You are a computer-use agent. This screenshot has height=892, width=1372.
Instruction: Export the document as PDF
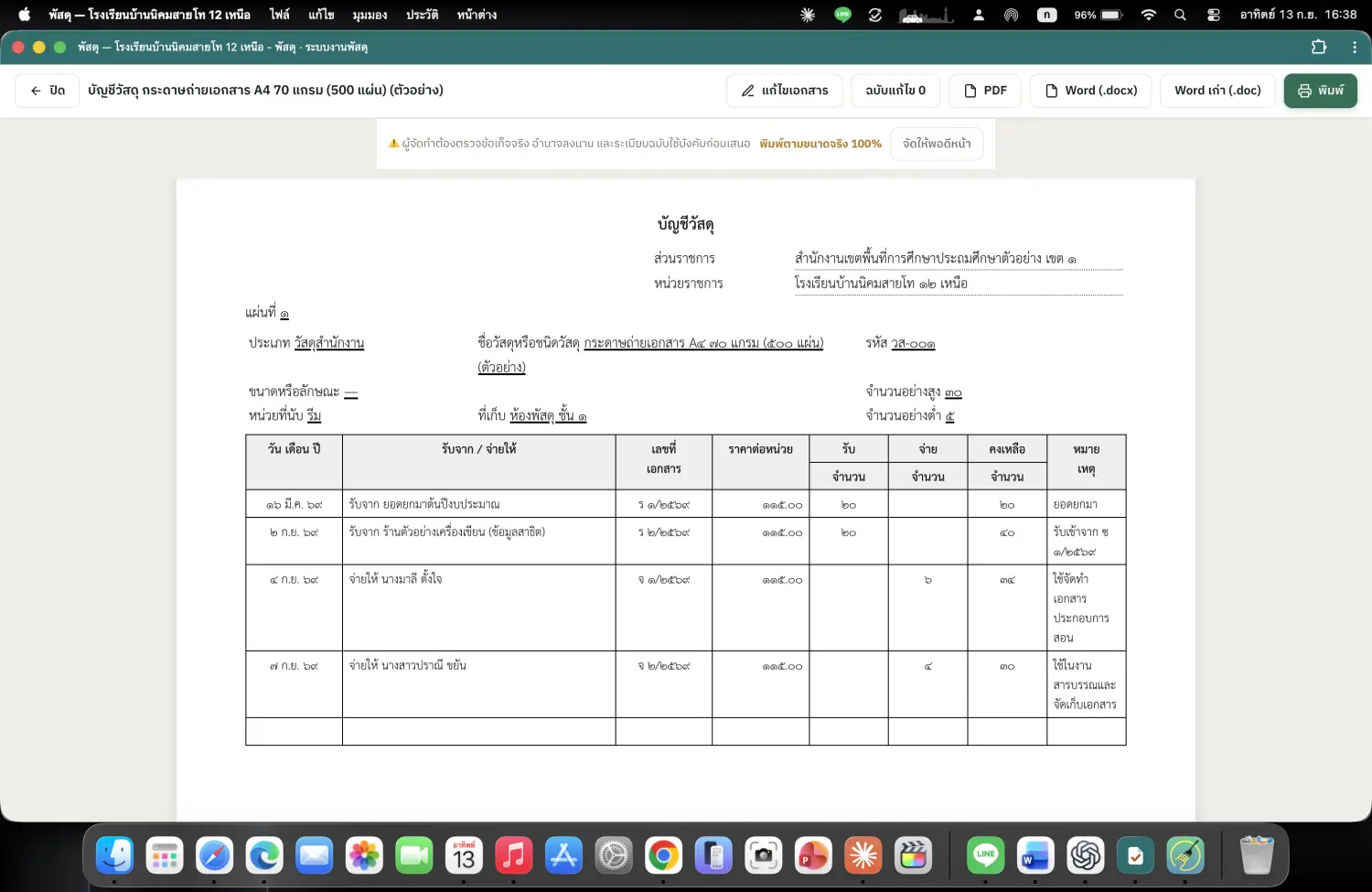985,91
